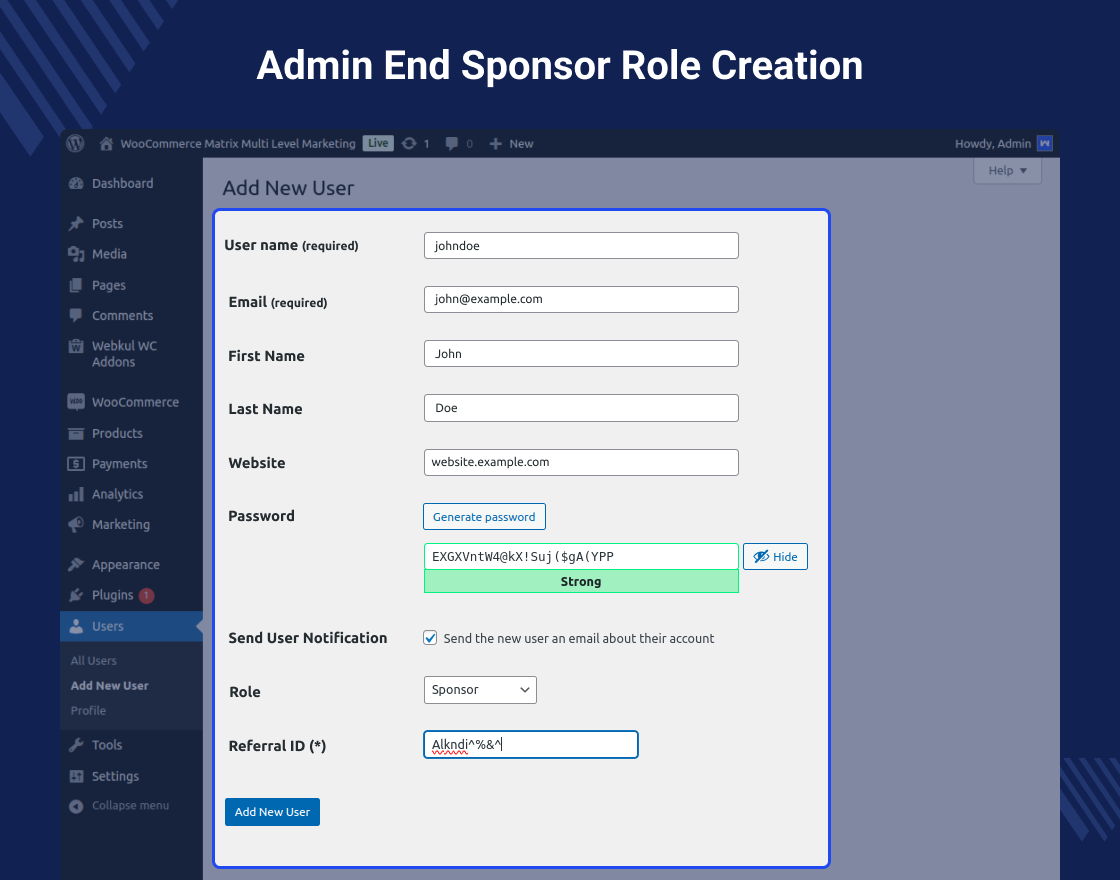Click the Referral ID input field
The width and height of the screenshot is (1120, 880).
click(x=531, y=744)
